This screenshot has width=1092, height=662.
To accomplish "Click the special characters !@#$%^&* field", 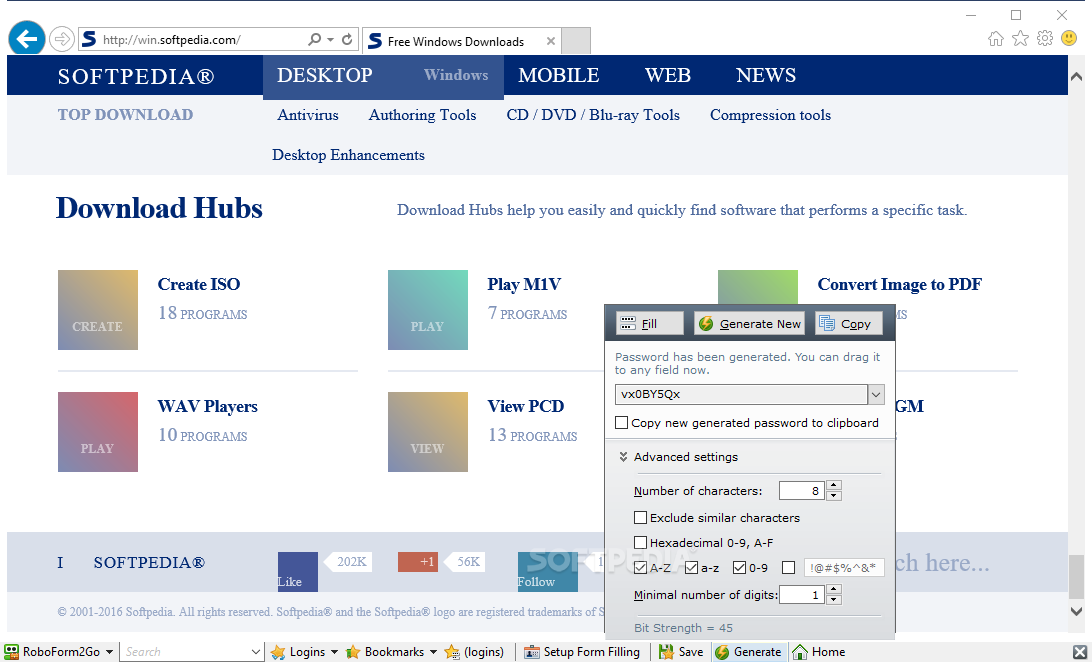I will pos(844,567).
